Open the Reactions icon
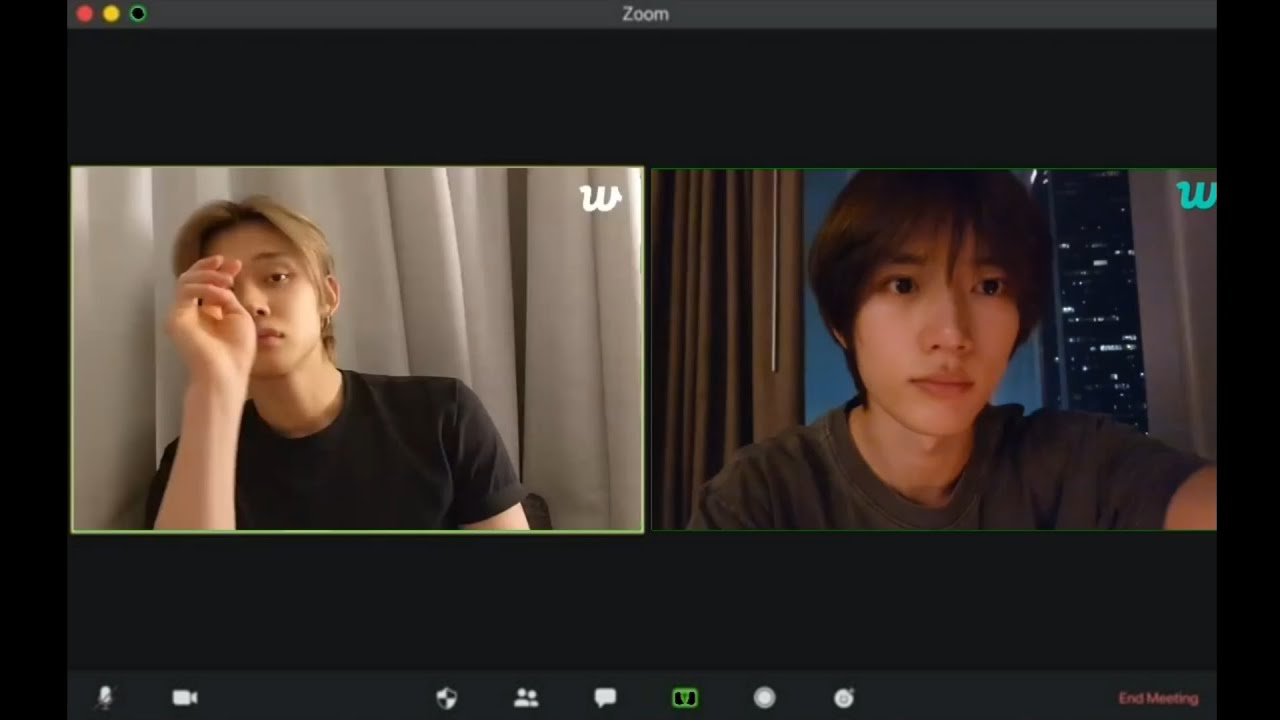 click(844, 697)
